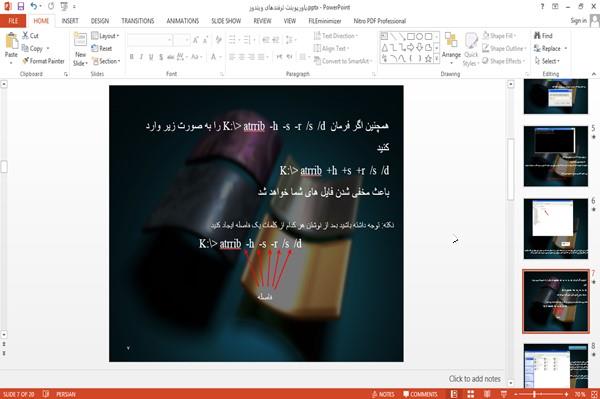The height and width of the screenshot is (399, 600).
Task: Click Sign in link
Action: pyautogui.click(x=578, y=21)
